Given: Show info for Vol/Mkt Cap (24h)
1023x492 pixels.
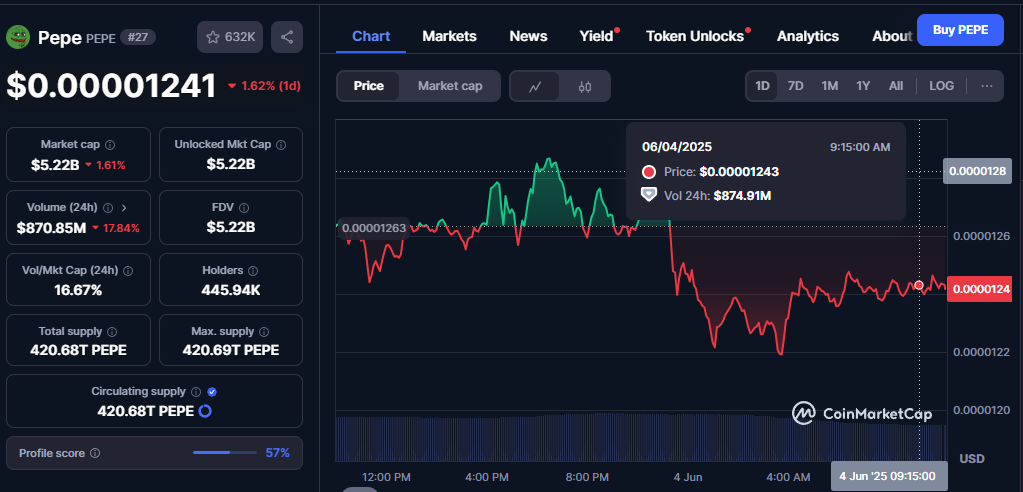Looking at the screenshot, I should point(128,270).
